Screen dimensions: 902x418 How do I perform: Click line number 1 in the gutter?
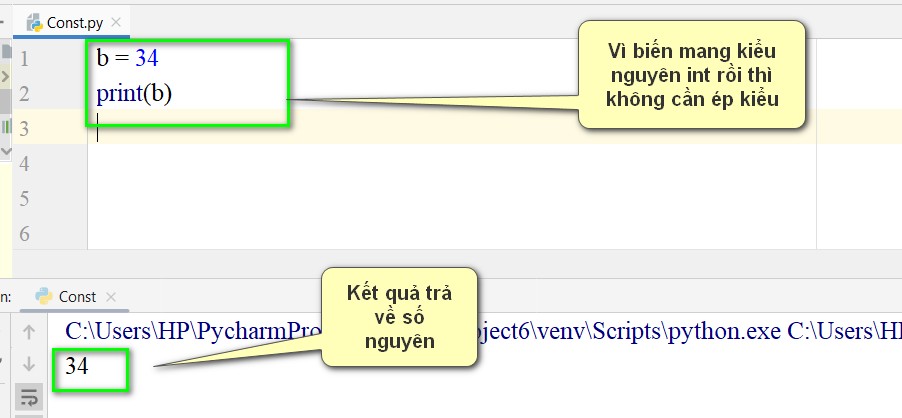point(24,58)
